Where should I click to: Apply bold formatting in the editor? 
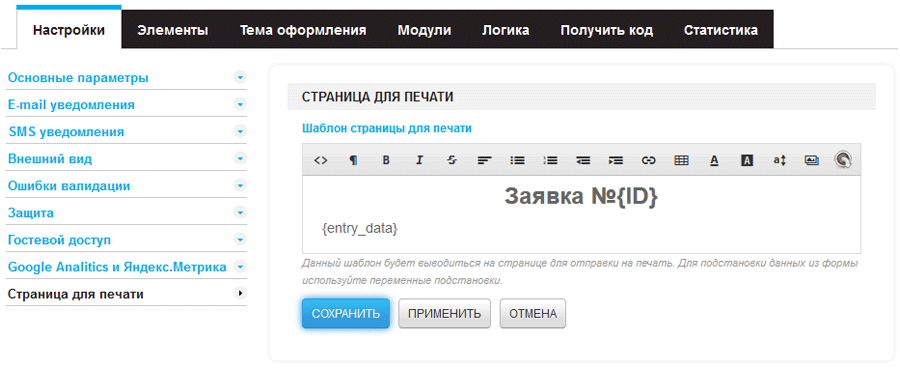[x=386, y=161]
